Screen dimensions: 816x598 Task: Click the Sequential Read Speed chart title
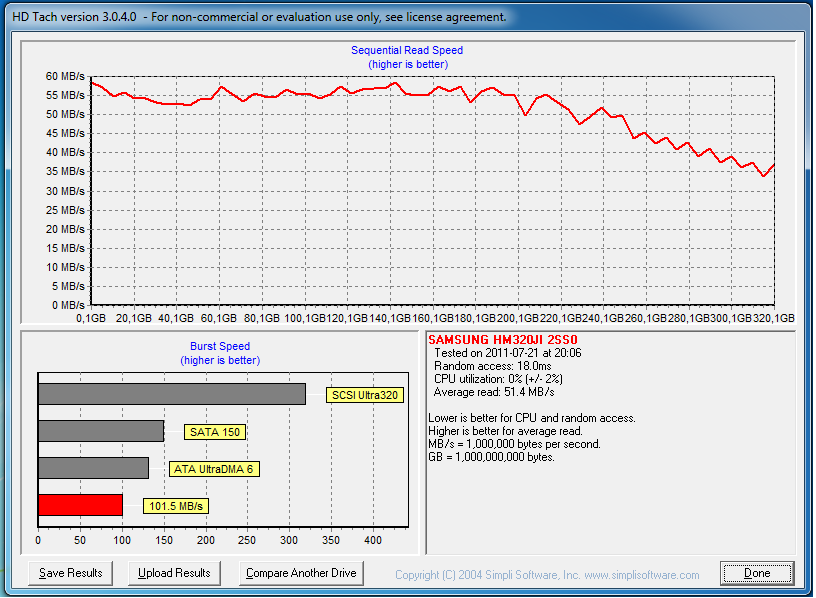407,50
